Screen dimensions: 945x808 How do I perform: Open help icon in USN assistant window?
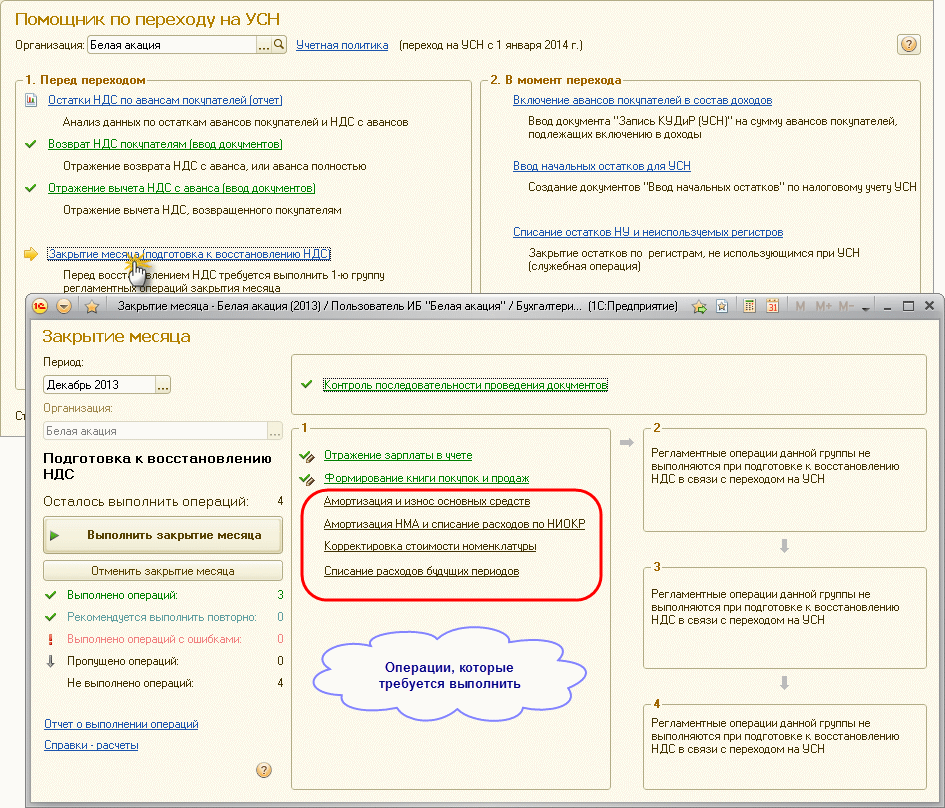coord(909,44)
